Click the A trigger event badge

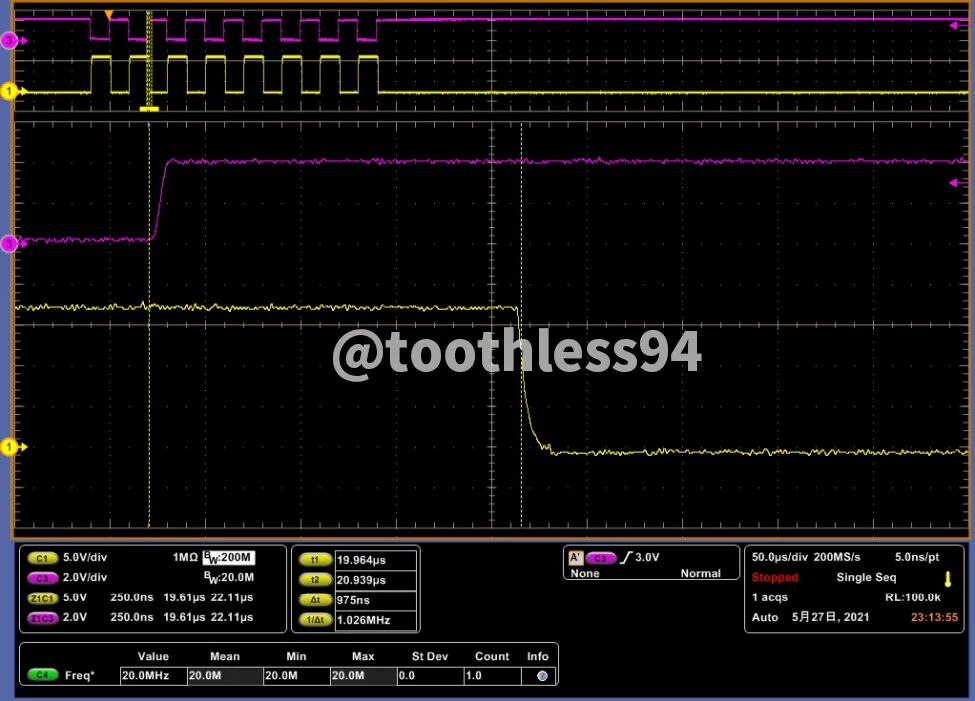[575, 557]
